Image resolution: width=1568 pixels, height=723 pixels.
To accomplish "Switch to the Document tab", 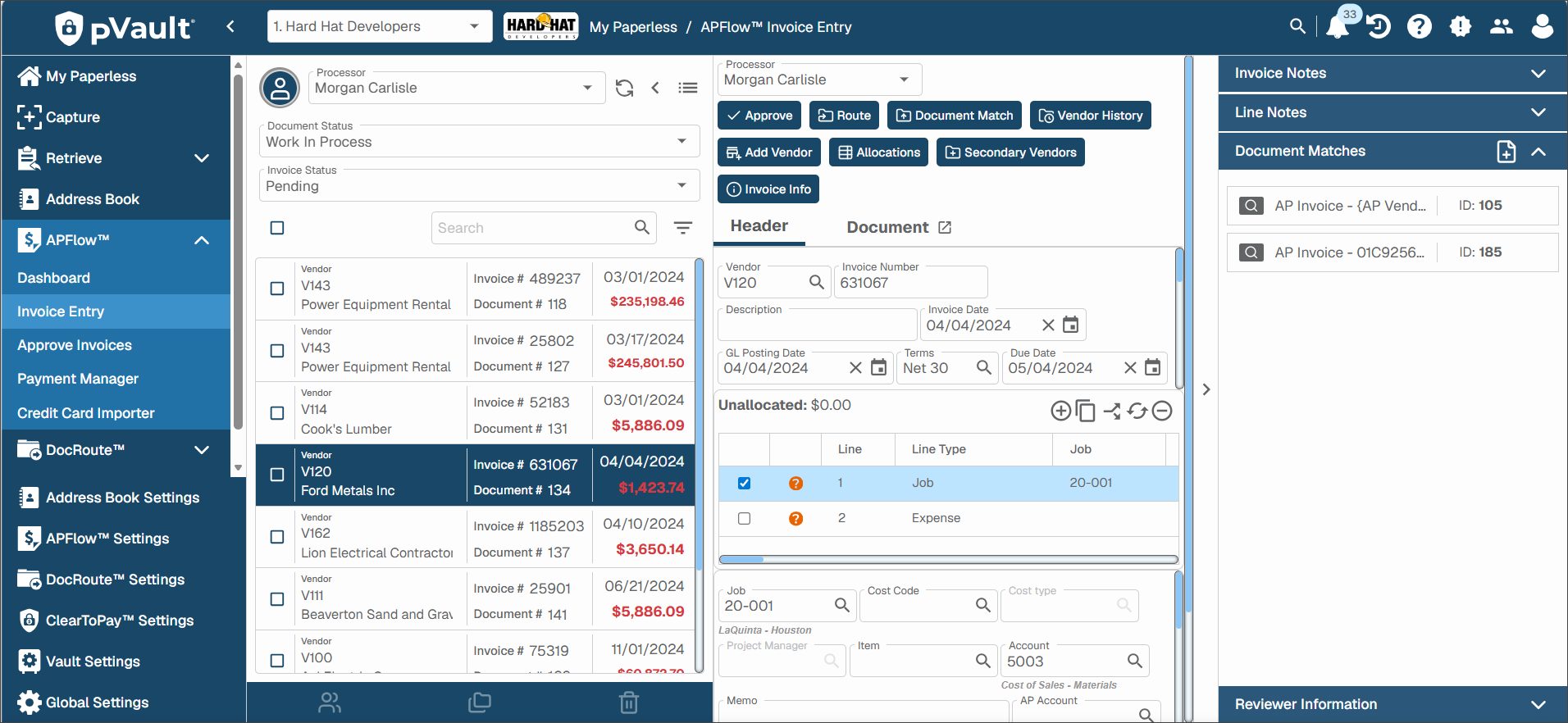I will (x=887, y=227).
